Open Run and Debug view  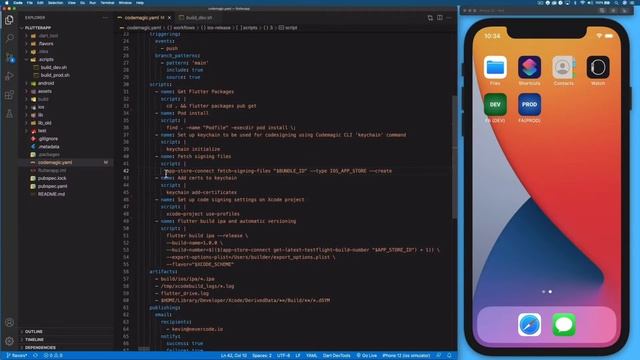(9, 76)
